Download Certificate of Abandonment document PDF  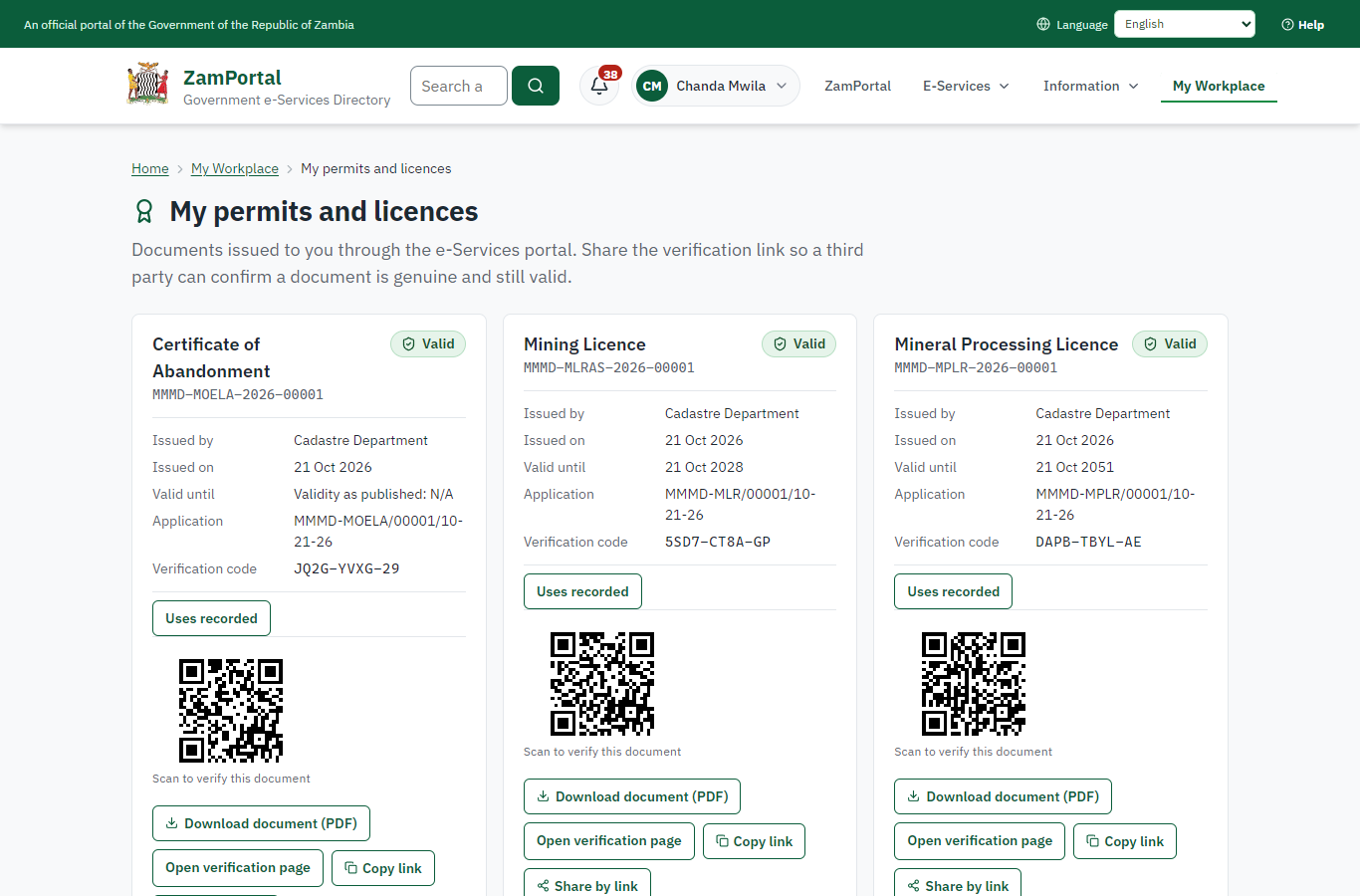(x=261, y=823)
